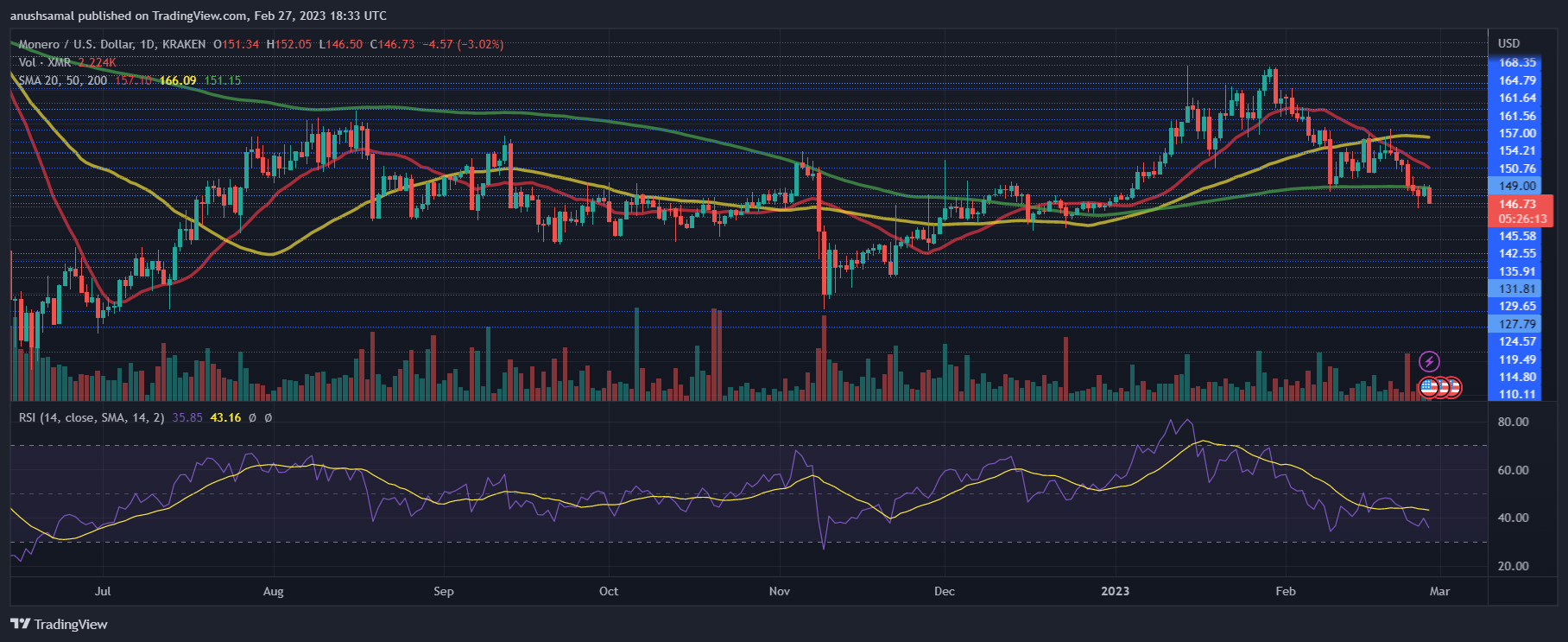Open the rightmost US flag economic event
Screen dimensions: 1568x642
click(x=1453, y=387)
